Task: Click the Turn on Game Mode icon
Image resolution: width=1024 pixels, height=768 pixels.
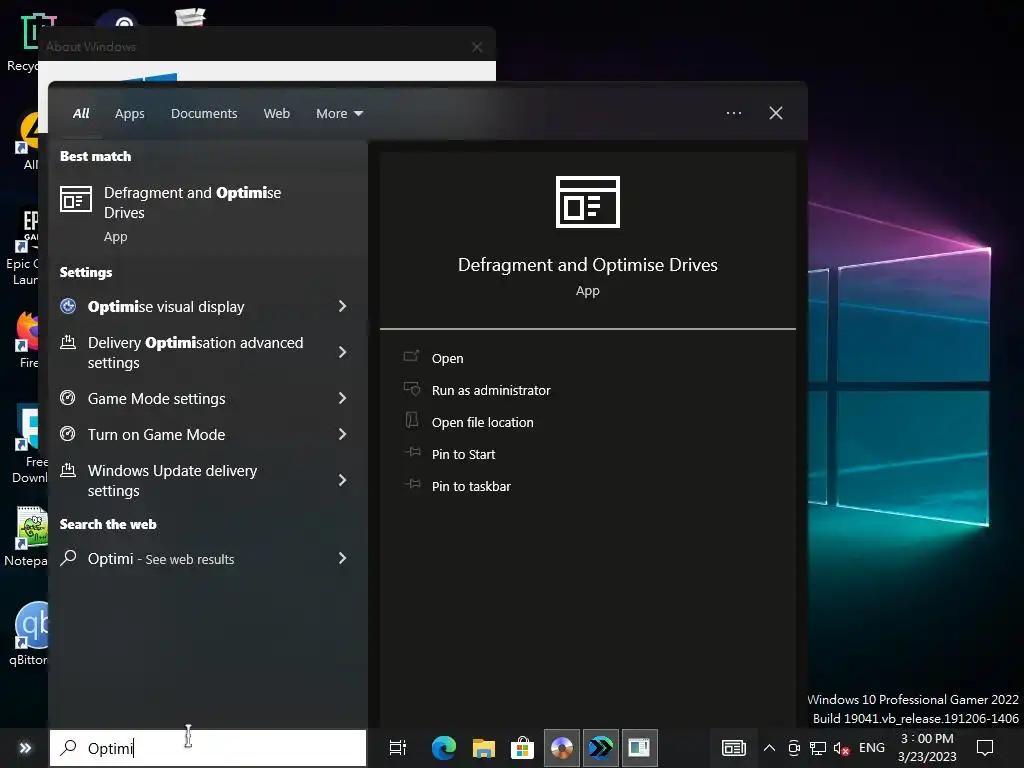Action: pyautogui.click(x=68, y=434)
